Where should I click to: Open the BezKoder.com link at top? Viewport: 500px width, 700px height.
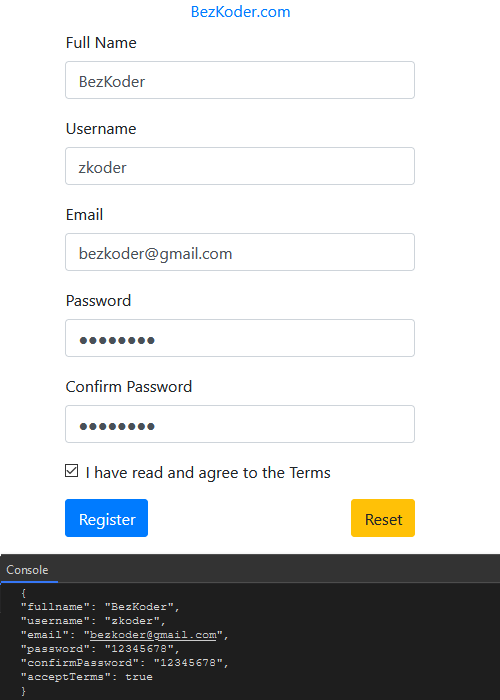240,12
